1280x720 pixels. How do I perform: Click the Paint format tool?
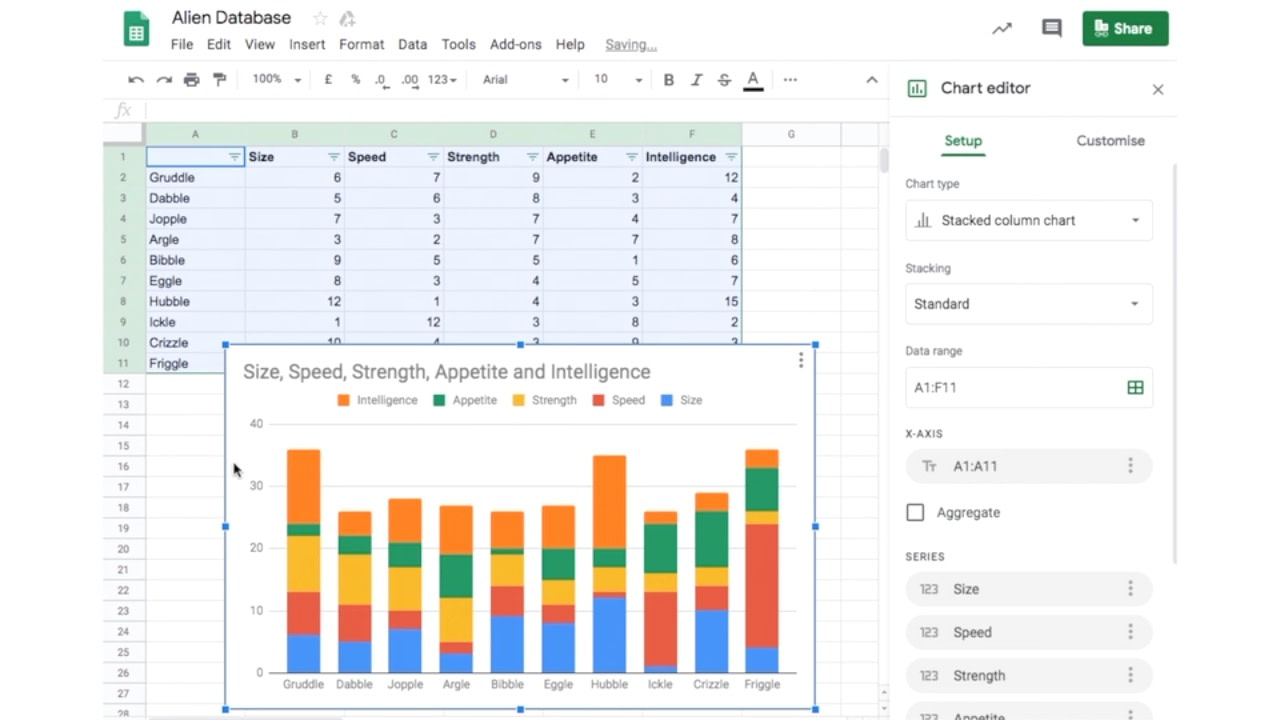[x=219, y=79]
